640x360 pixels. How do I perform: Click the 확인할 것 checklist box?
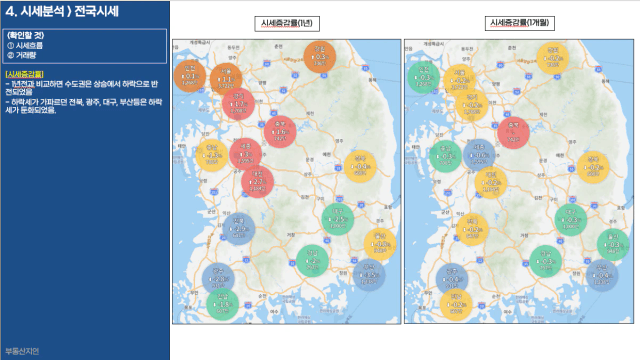pos(85,46)
